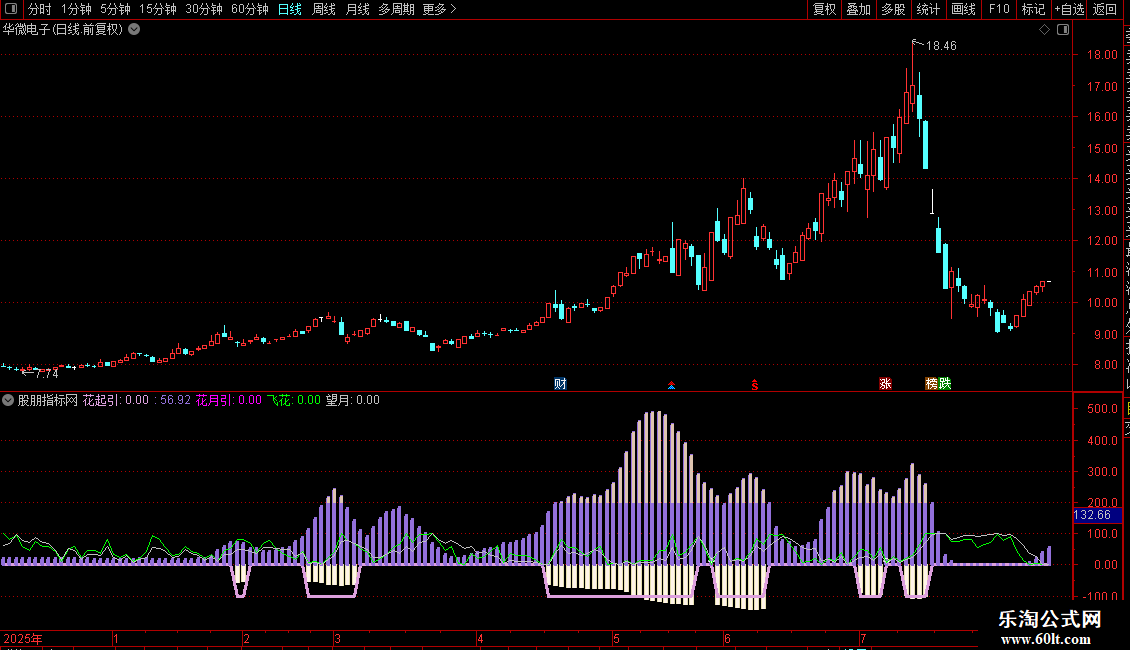The height and width of the screenshot is (650, 1130).
Task: Click the 望月: 0.00 indicator value
Action: pyautogui.click(x=352, y=400)
